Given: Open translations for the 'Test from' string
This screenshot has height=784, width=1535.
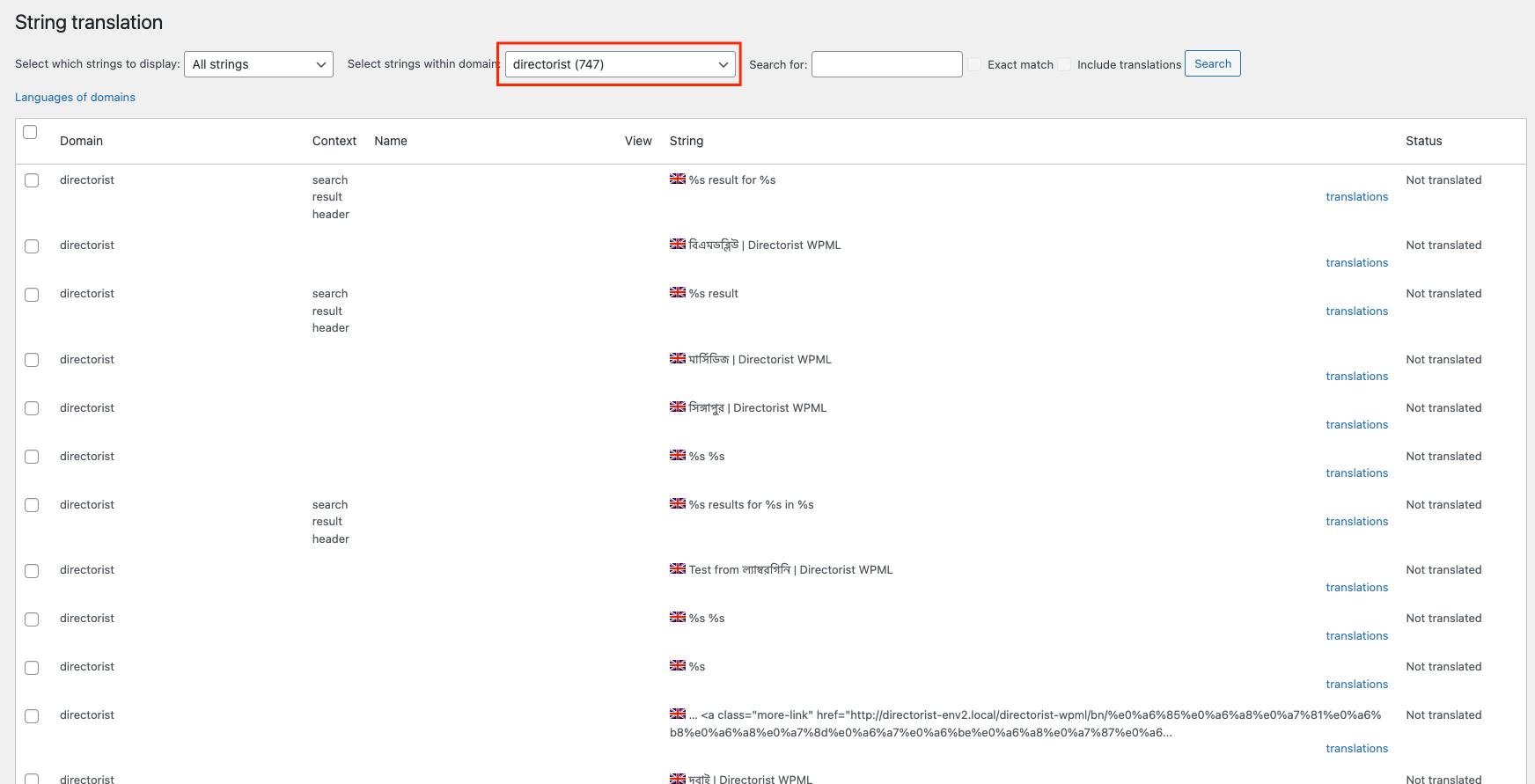Looking at the screenshot, I should tap(1356, 588).
